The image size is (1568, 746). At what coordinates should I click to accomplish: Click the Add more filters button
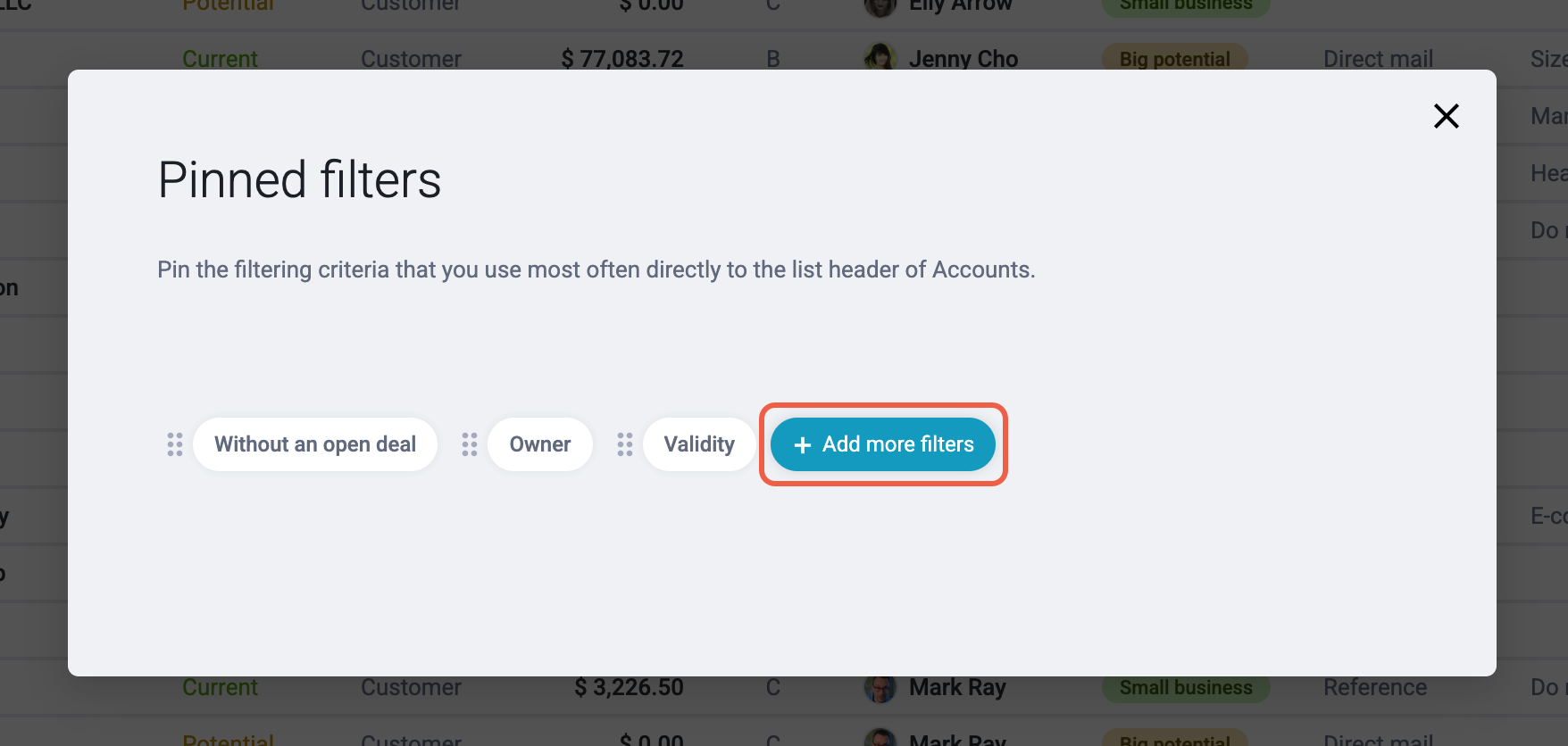[883, 444]
